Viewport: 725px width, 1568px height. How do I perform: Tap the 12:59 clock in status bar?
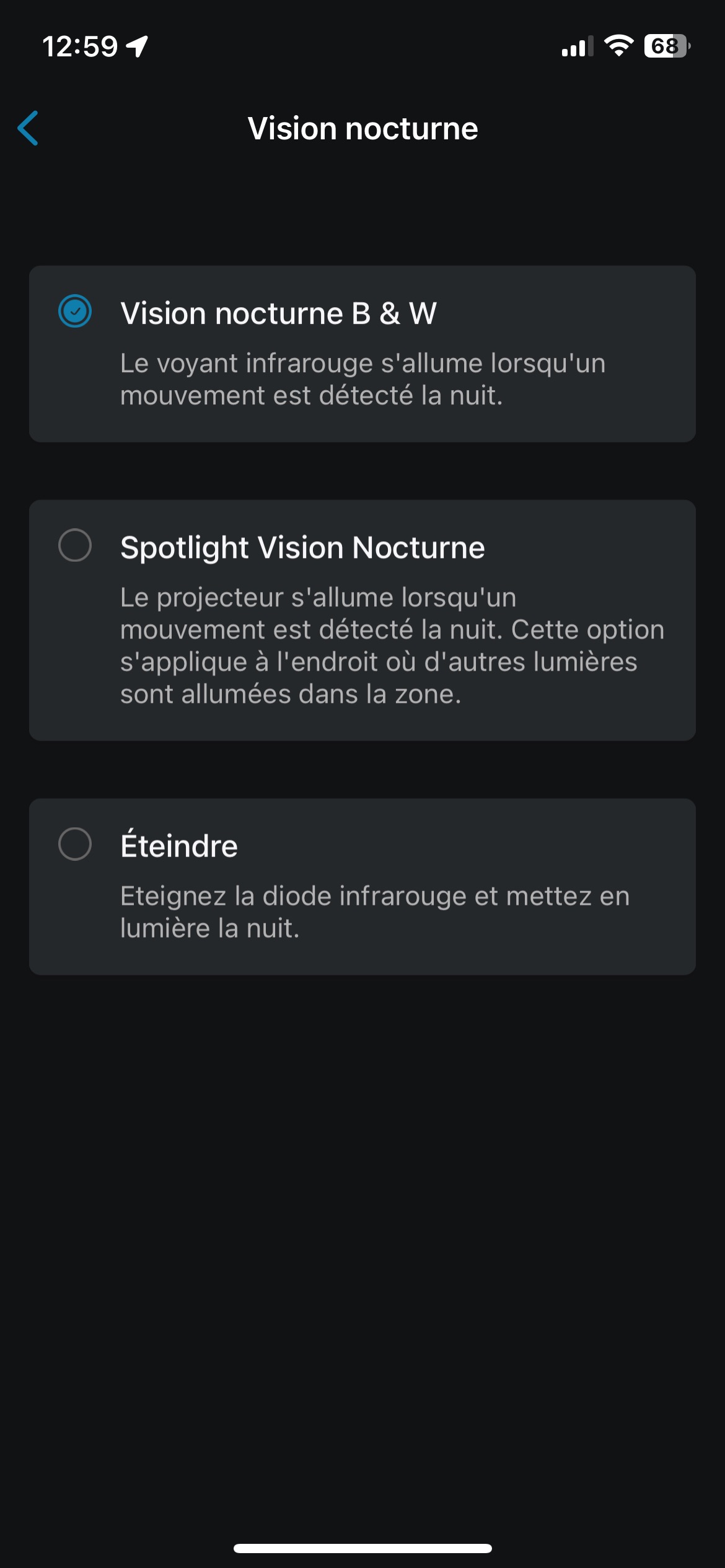click(x=80, y=46)
